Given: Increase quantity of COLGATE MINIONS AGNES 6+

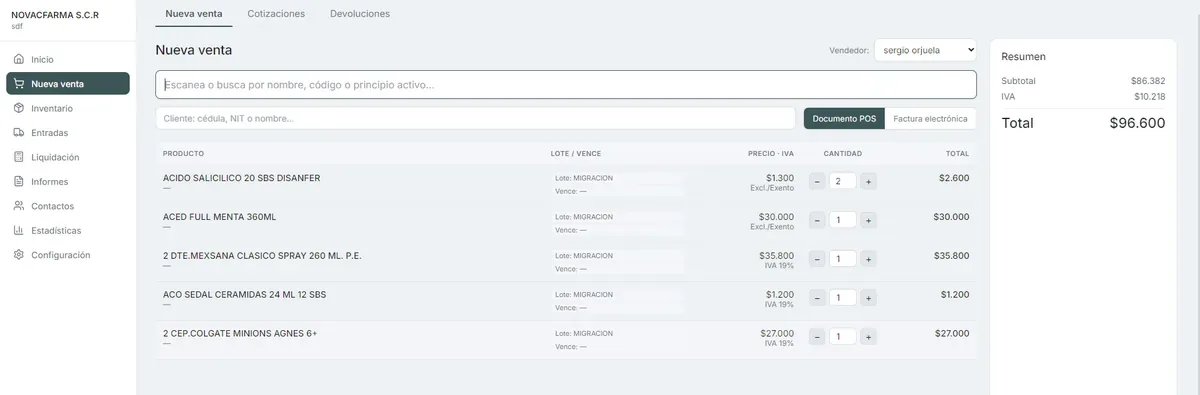Looking at the screenshot, I should (x=869, y=337).
